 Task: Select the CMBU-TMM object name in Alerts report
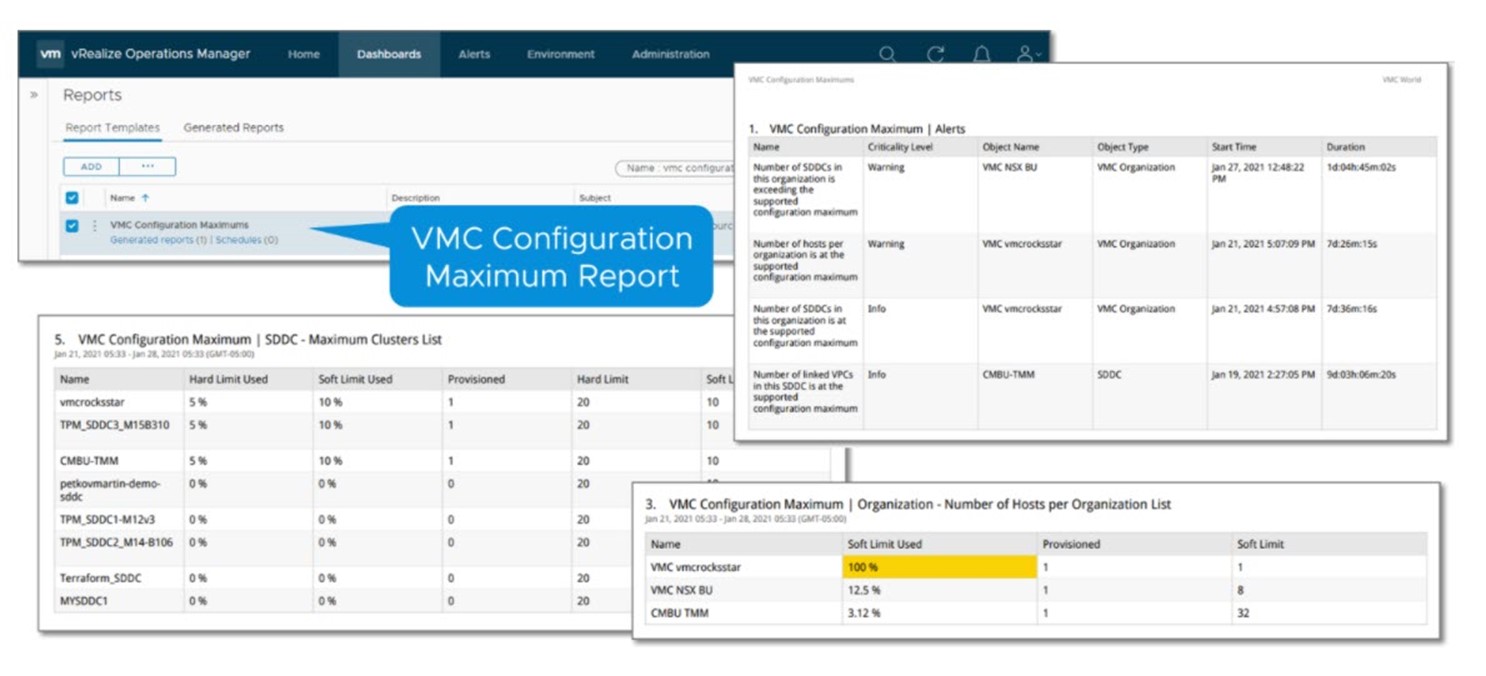pyautogui.click(x=1006, y=375)
